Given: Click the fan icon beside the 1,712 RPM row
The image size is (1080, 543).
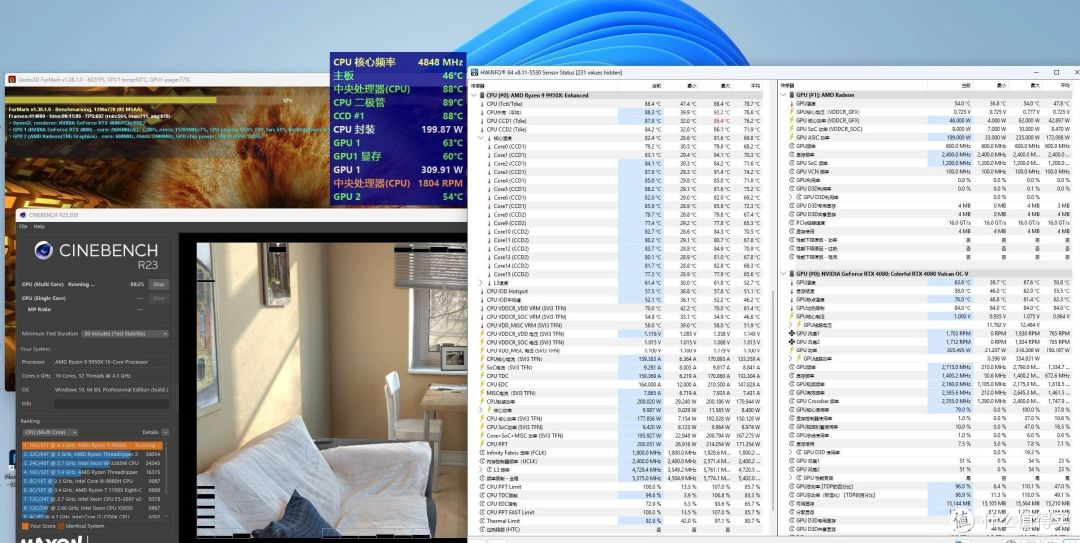Looking at the screenshot, I should pyautogui.click(x=791, y=342).
